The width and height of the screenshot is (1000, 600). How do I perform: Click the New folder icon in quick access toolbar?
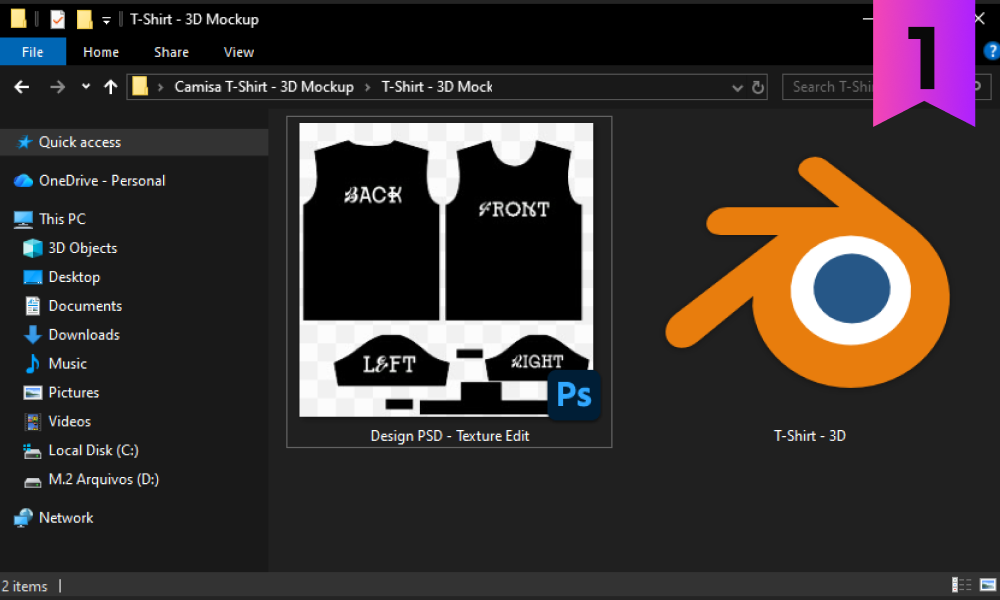pyautogui.click(x=84, y=19)
